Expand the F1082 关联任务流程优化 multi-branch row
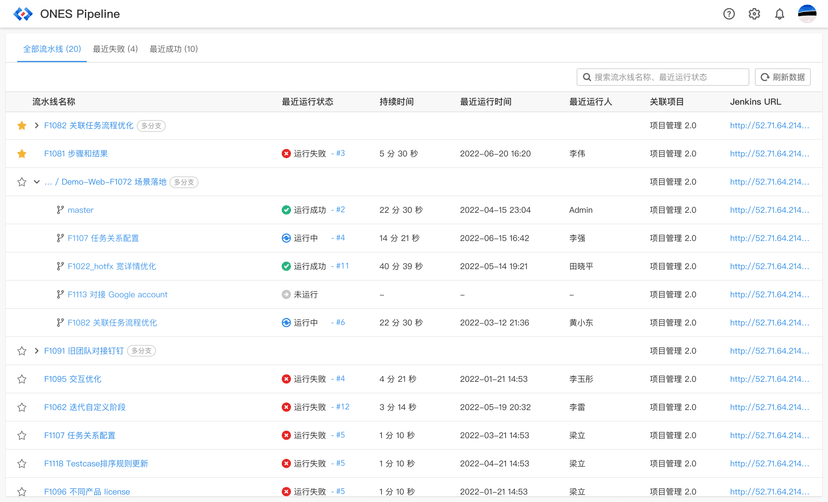This screenshot has height=502, width=828. click(37, 126)
